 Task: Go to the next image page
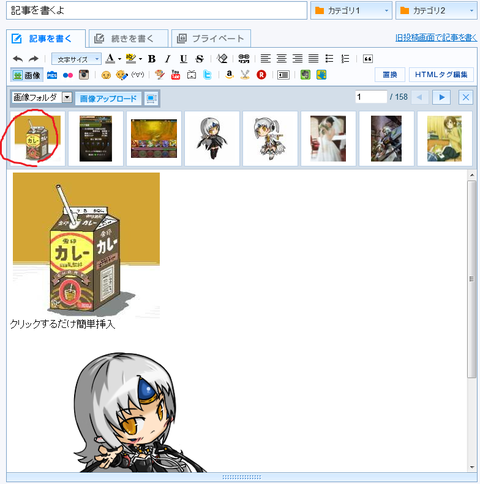click(442, 97)
